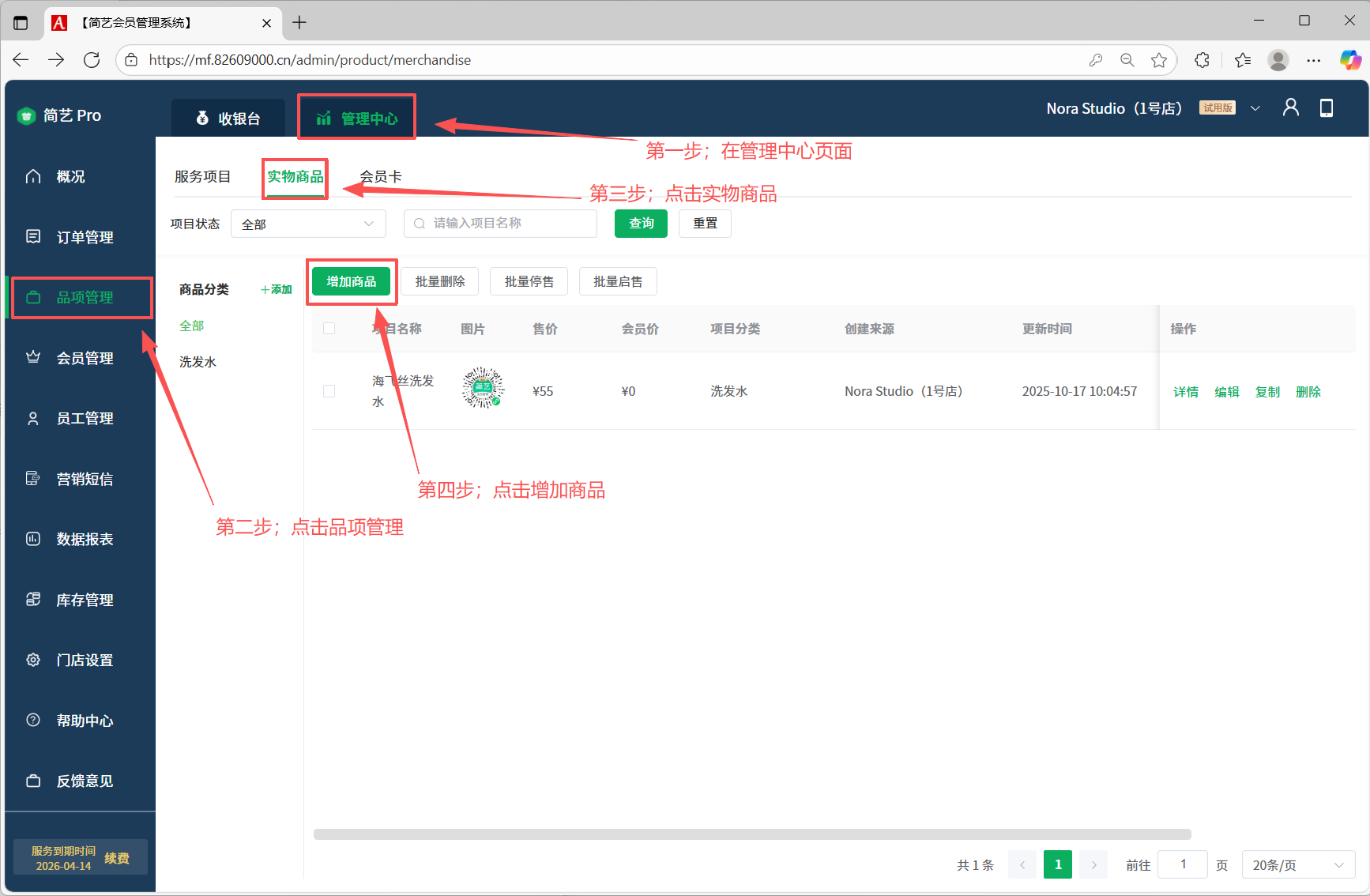Open 会员管理 crown icon in sidebar
1370x896 pixels.
point(33,357)
